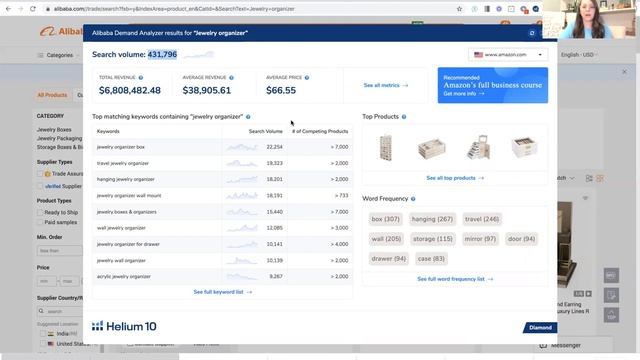Click keyword 'acrylic jewelry organizer'
640x360 pixels.
pos(124,276)
